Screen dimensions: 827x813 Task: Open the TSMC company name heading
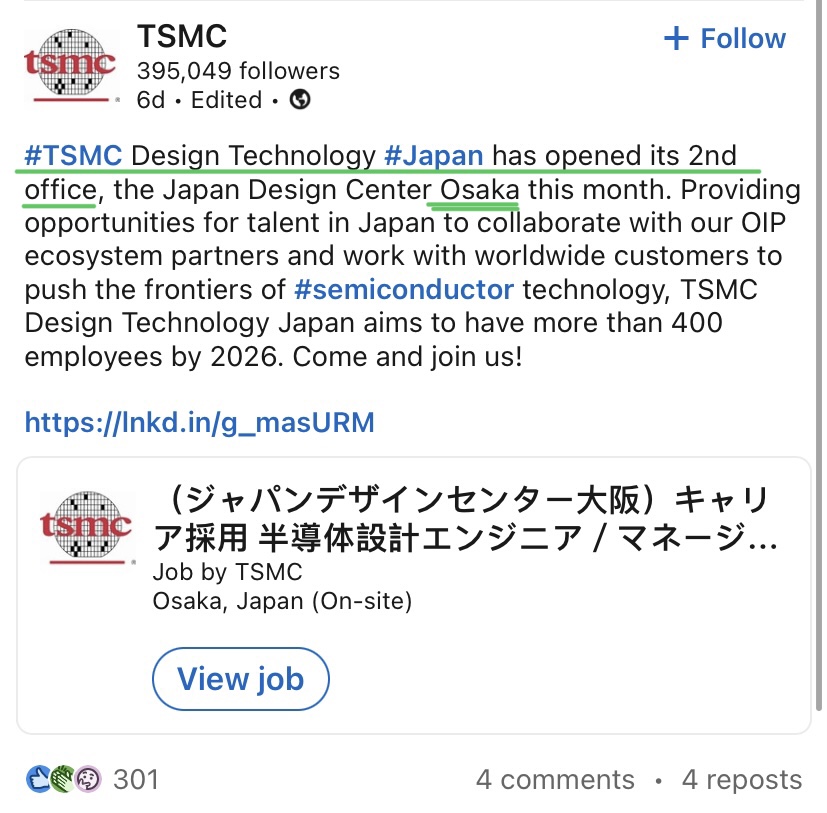pos(182,36)
